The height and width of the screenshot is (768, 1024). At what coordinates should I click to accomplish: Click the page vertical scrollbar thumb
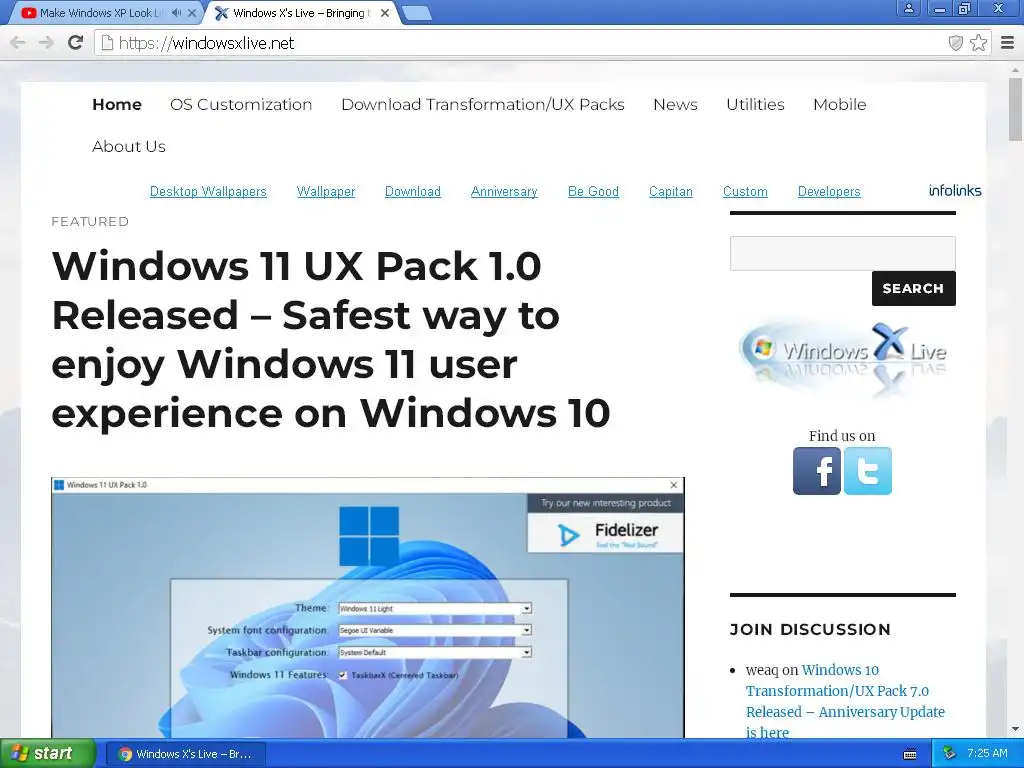coord(1015,108)
